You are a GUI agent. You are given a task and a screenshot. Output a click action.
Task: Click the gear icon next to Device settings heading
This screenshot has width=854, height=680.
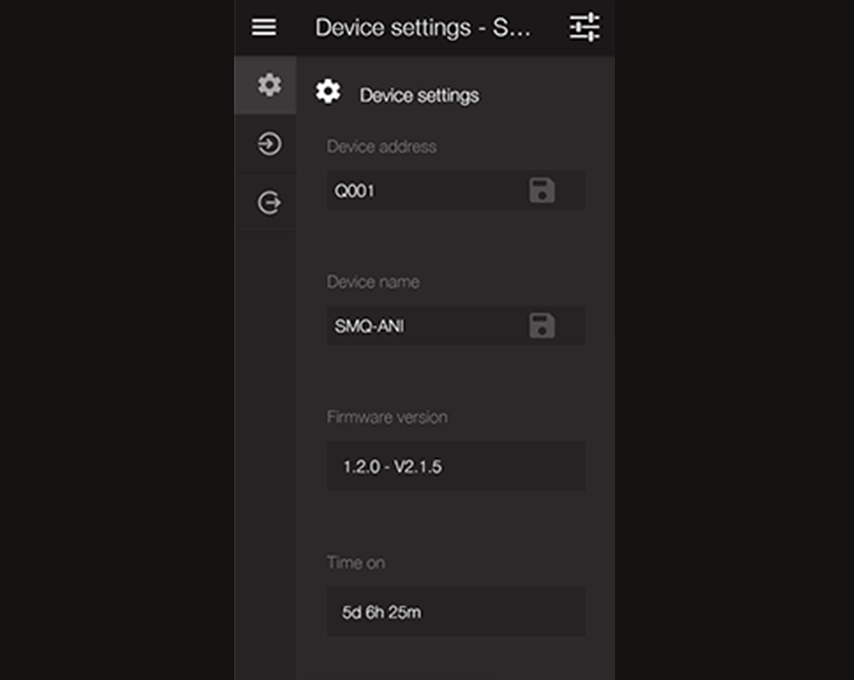(x=328, y=91)
